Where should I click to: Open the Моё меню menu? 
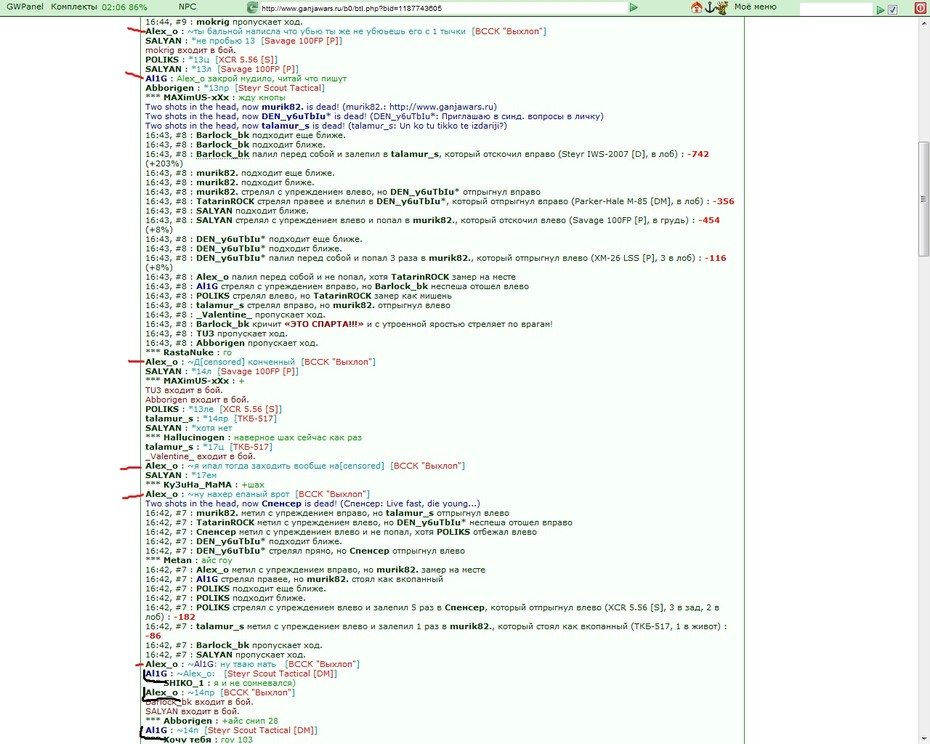(x=755, y=7)
